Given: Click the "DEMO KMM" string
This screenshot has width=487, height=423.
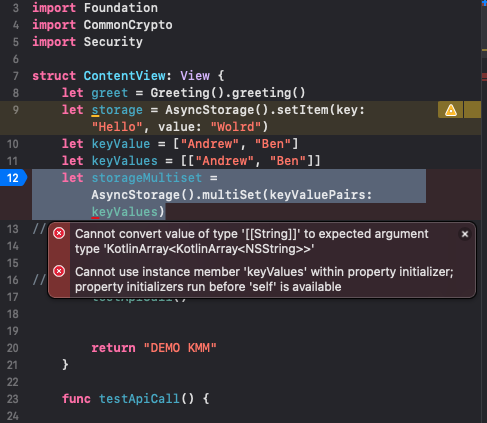Looking at the screenshot, I should point(180,348).
